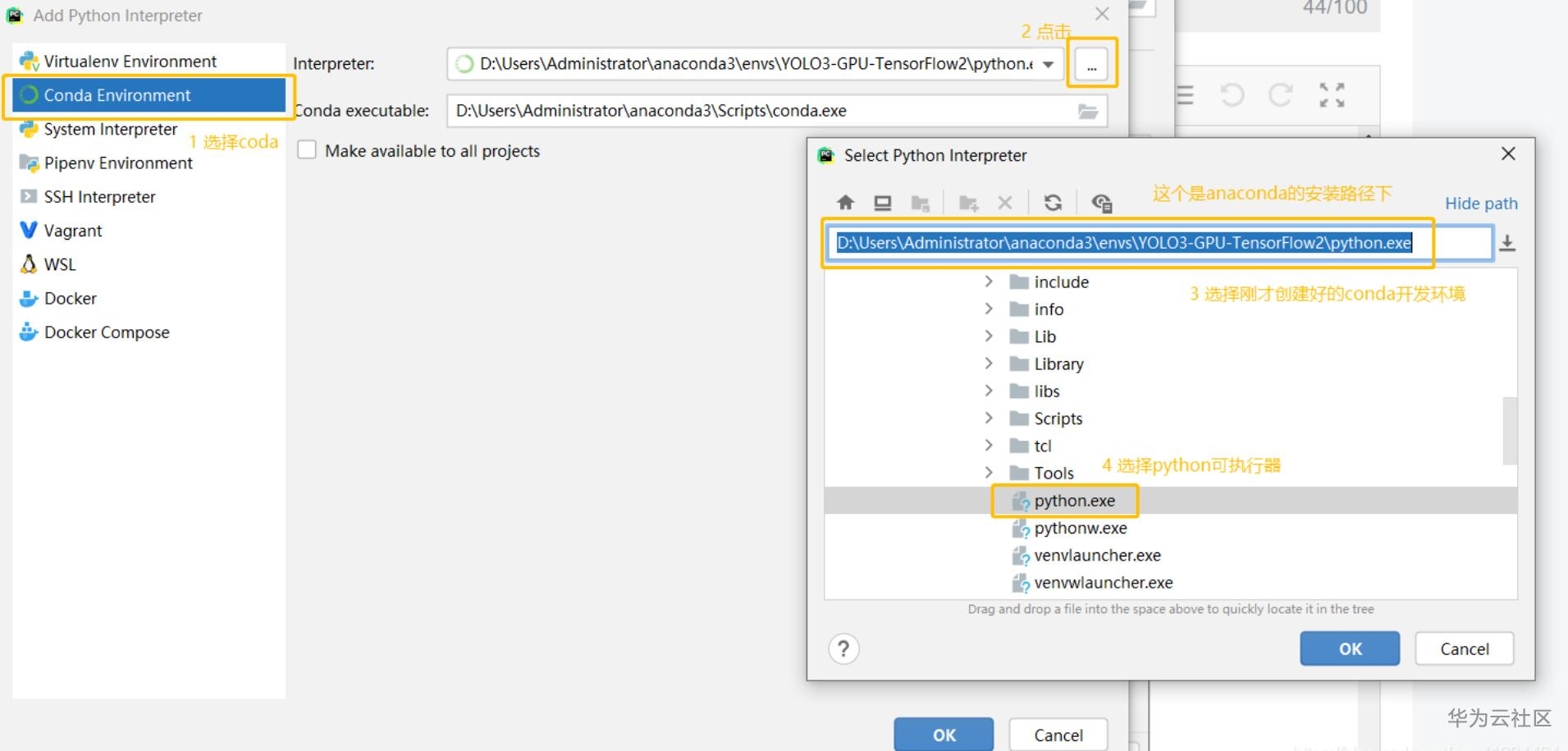Image resolution: width=1568 pixels, height=751 pixels.
Task: Click the interpreter path text field in file chooser
Action: [x=1159, y=243]
